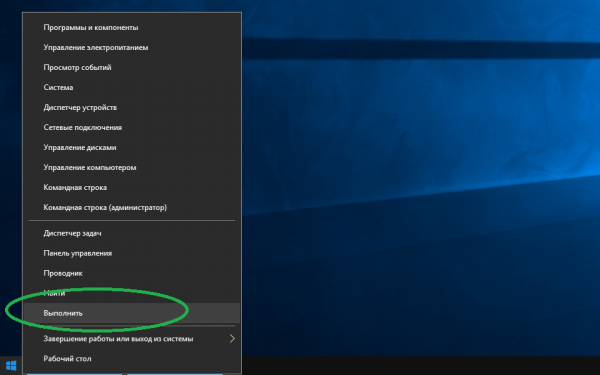Choose the Найти menu entry
600x375 pixels.
click(132, 293)
